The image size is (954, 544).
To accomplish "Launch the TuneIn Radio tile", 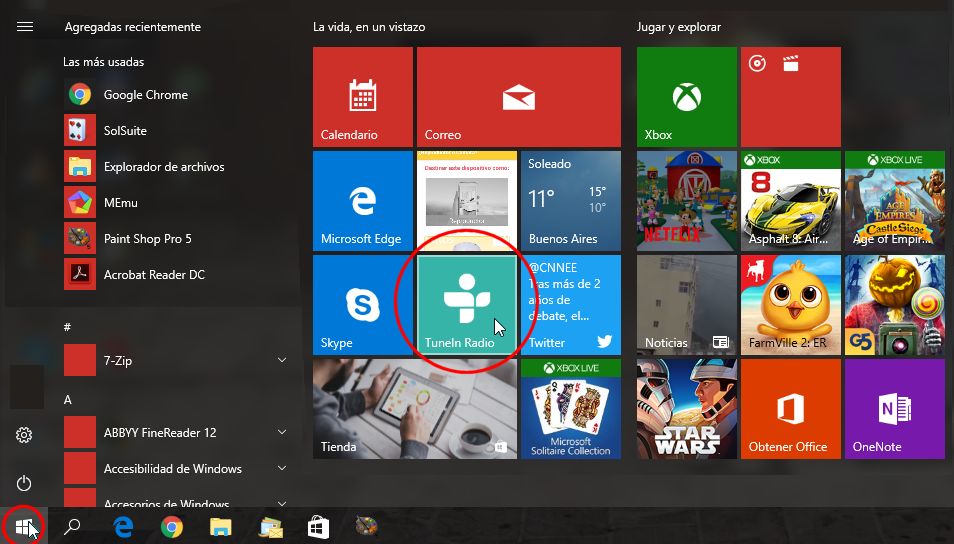I will 467,305.
